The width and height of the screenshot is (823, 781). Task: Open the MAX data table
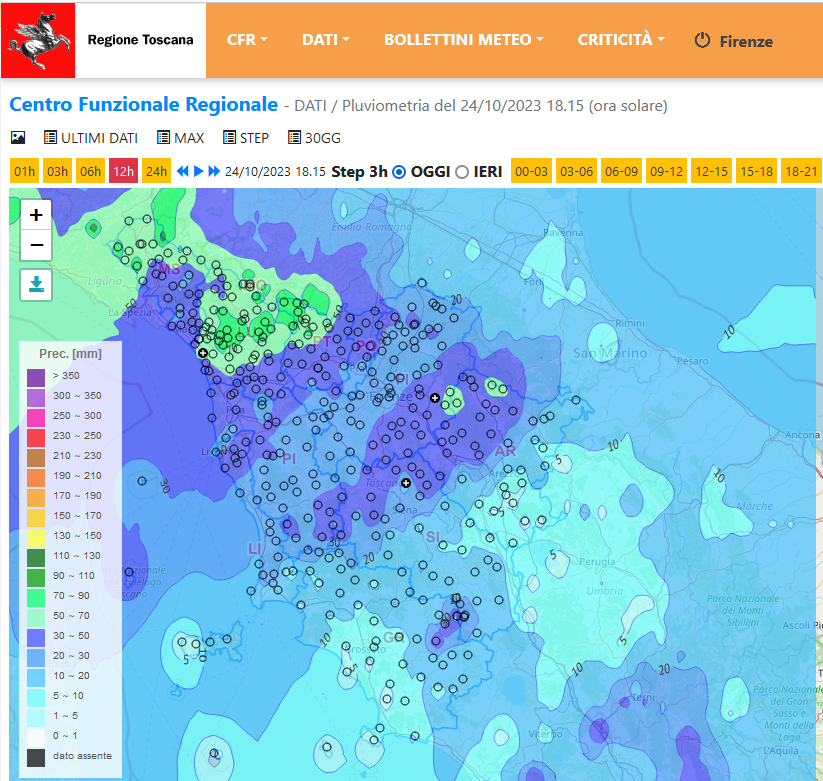tap(181, 138)
